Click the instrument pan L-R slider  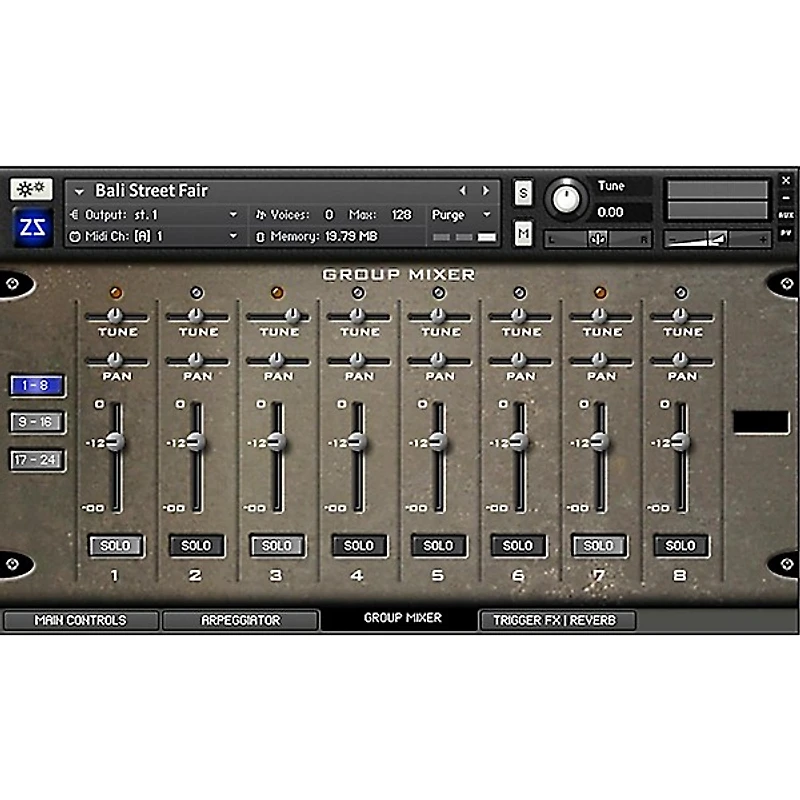click(597, 239)
